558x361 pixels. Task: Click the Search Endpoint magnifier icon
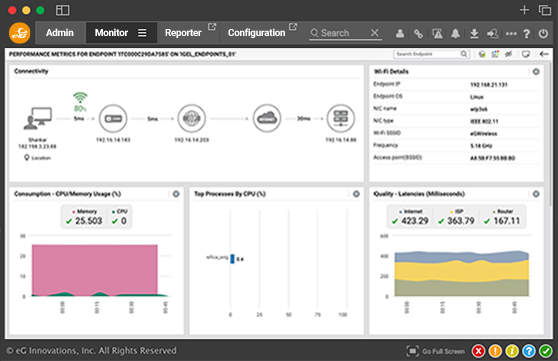click(464, 54)
